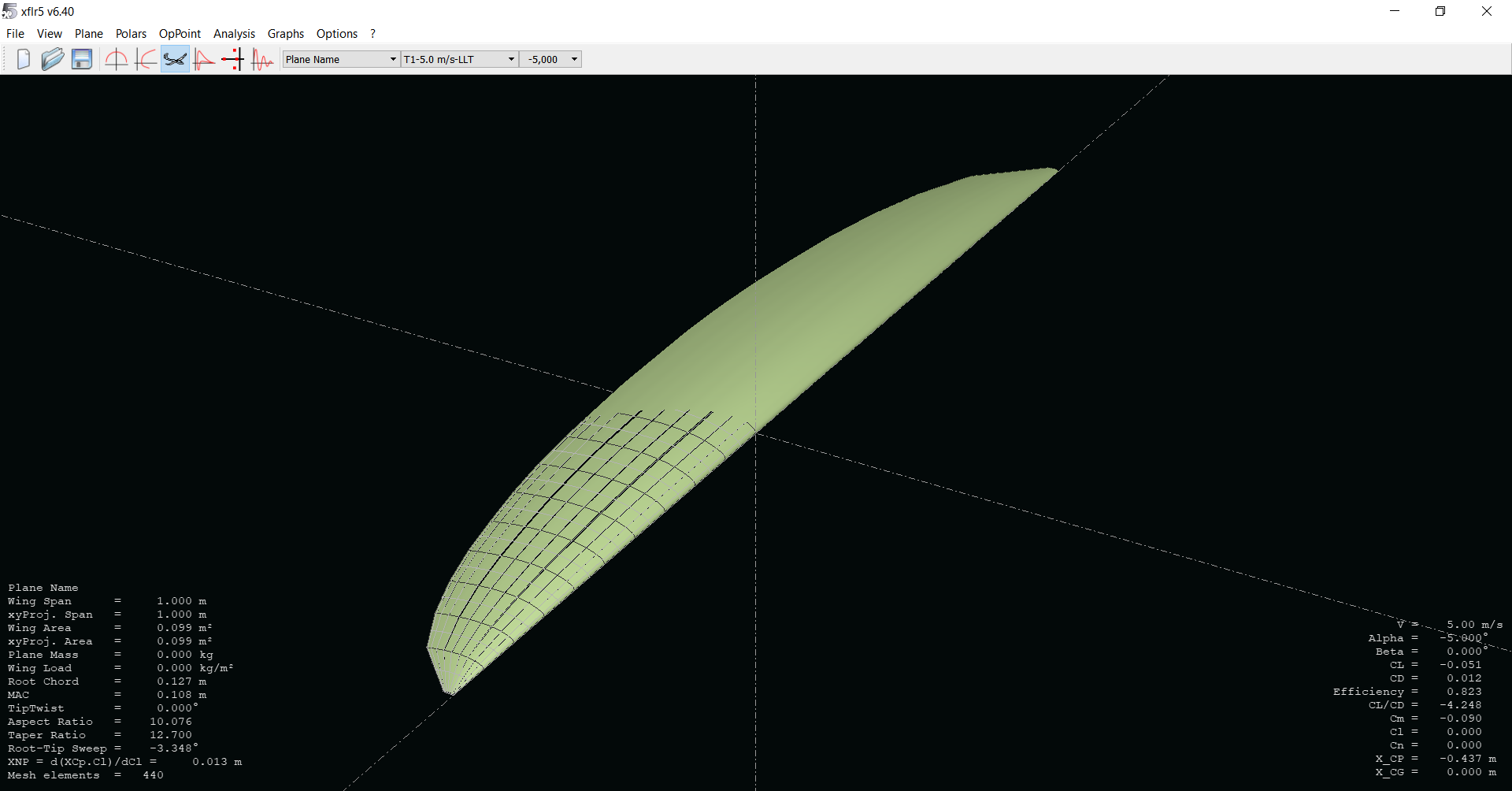Open the Plane menu
1512x791 pixels.
tap(89, 34)
